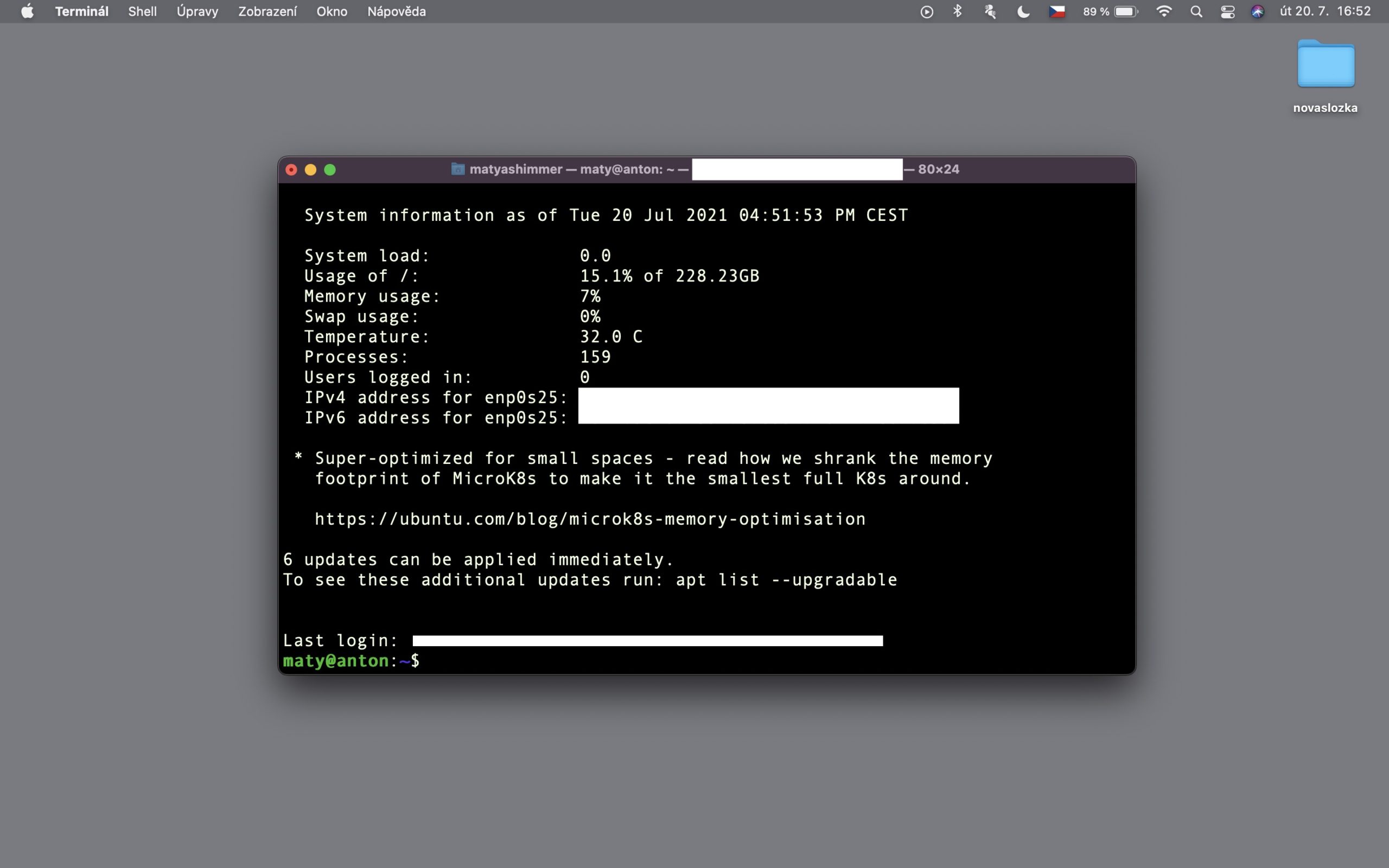
Task: Click the battery 89 % indicator
Action: [x=1110, y=11]
